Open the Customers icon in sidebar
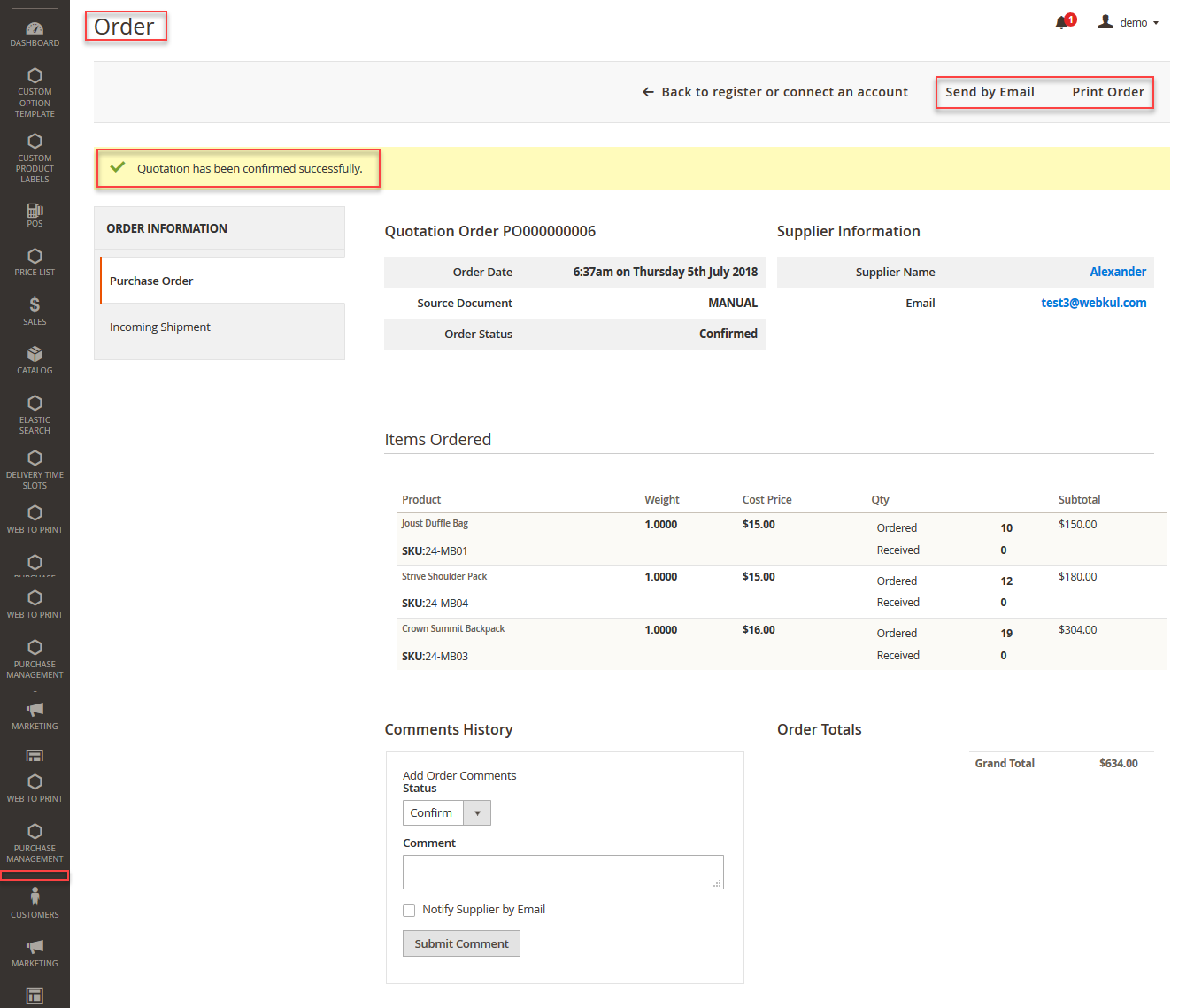The image size is (1194, 1008). coord(35,896)
